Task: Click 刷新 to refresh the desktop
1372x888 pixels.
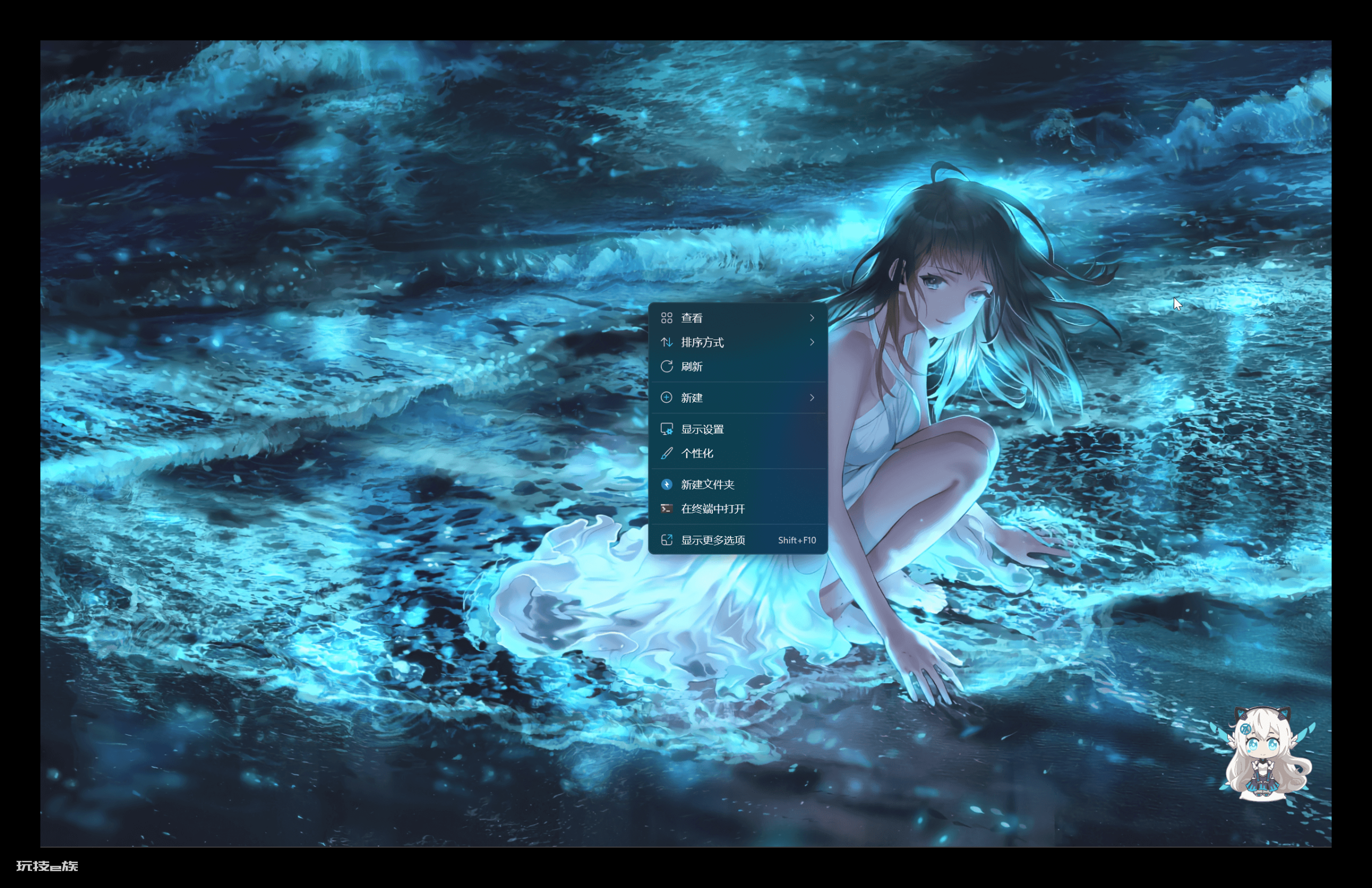Action: 737,366
